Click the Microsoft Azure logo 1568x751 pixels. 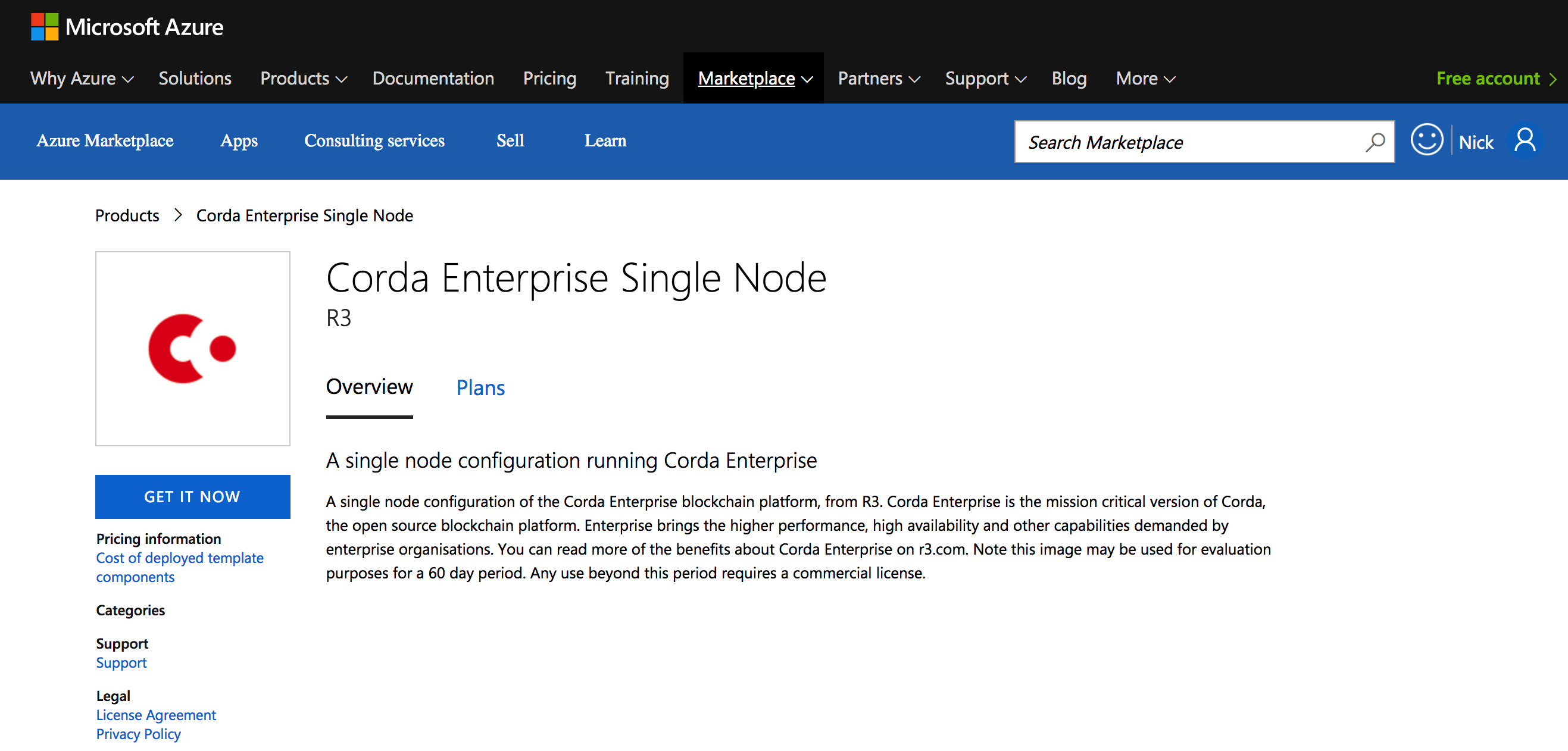click(x=127, y=27)
